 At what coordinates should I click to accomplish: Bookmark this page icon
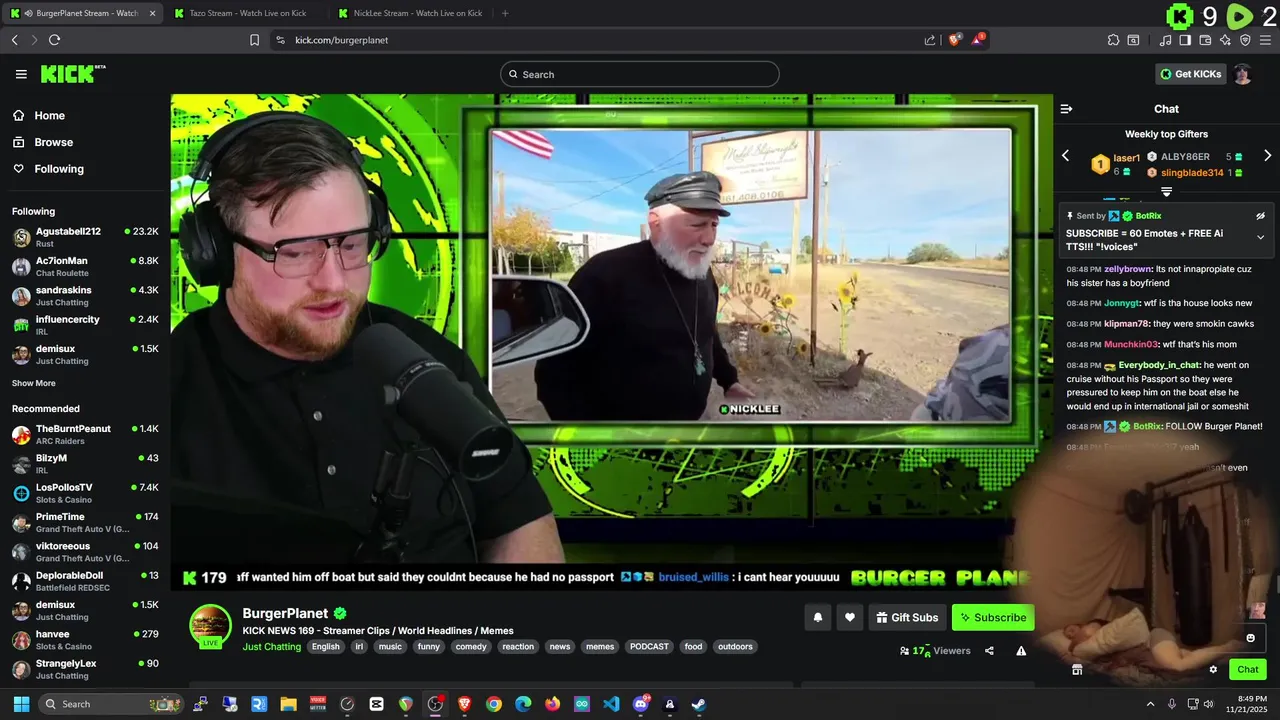point(254,40)
